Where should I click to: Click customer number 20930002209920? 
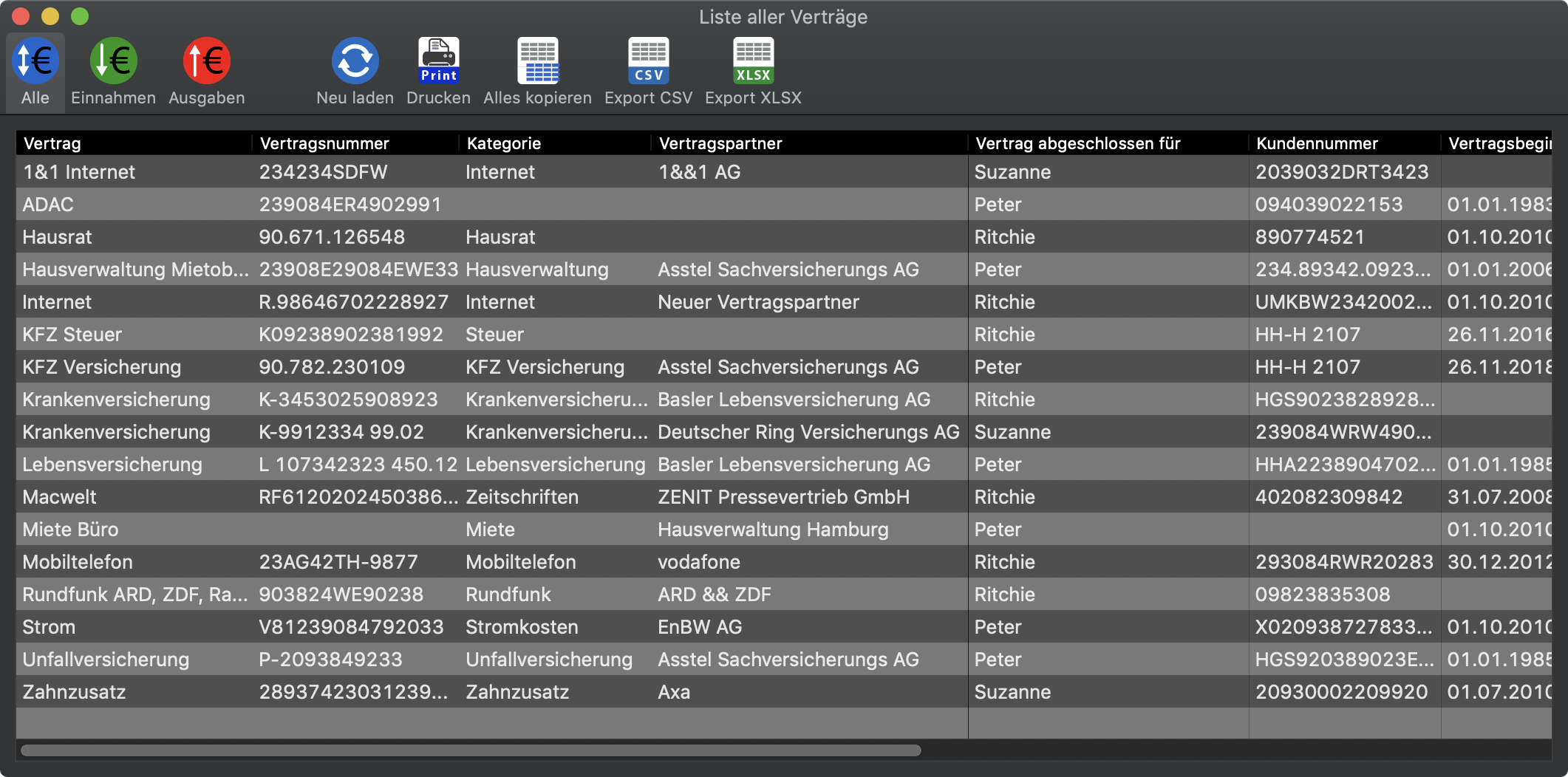(x=1341, y=692)
